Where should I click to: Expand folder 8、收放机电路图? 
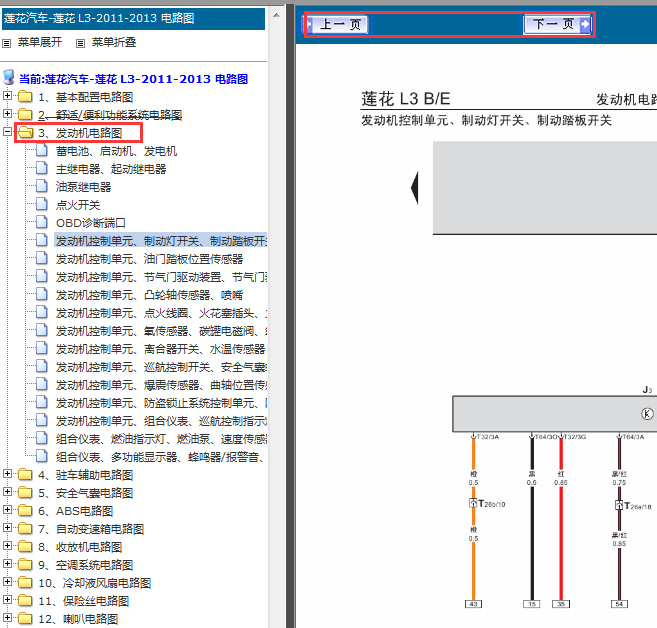tap(7, 545)
